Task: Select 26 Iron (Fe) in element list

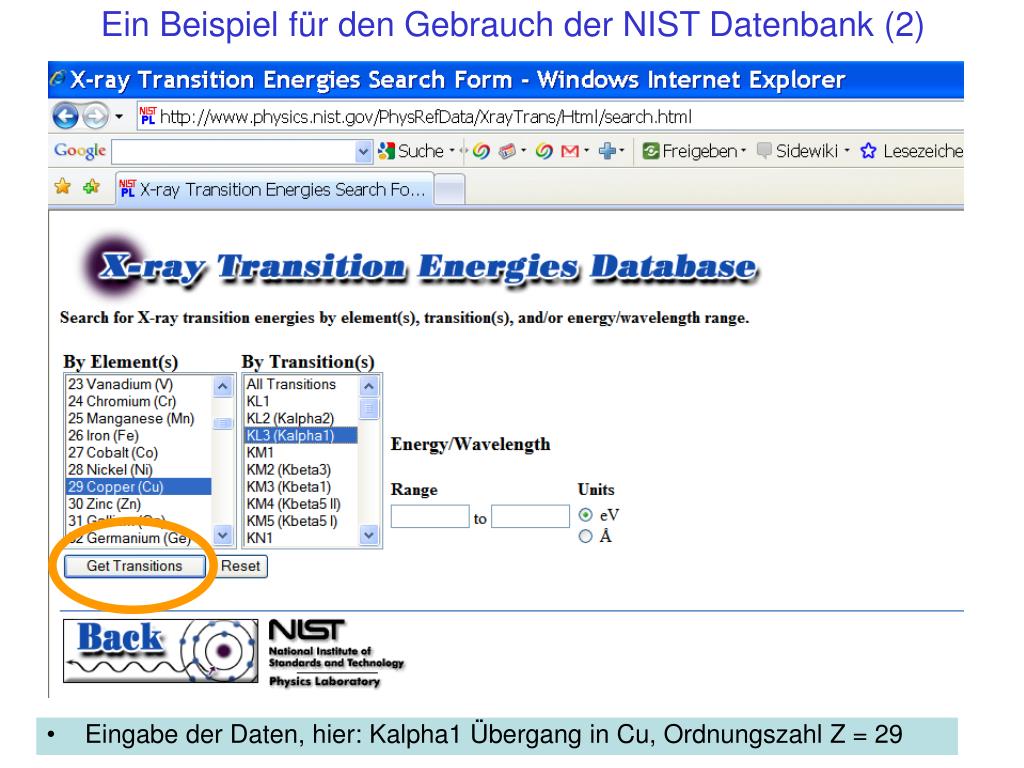Action: pos(138,435)
